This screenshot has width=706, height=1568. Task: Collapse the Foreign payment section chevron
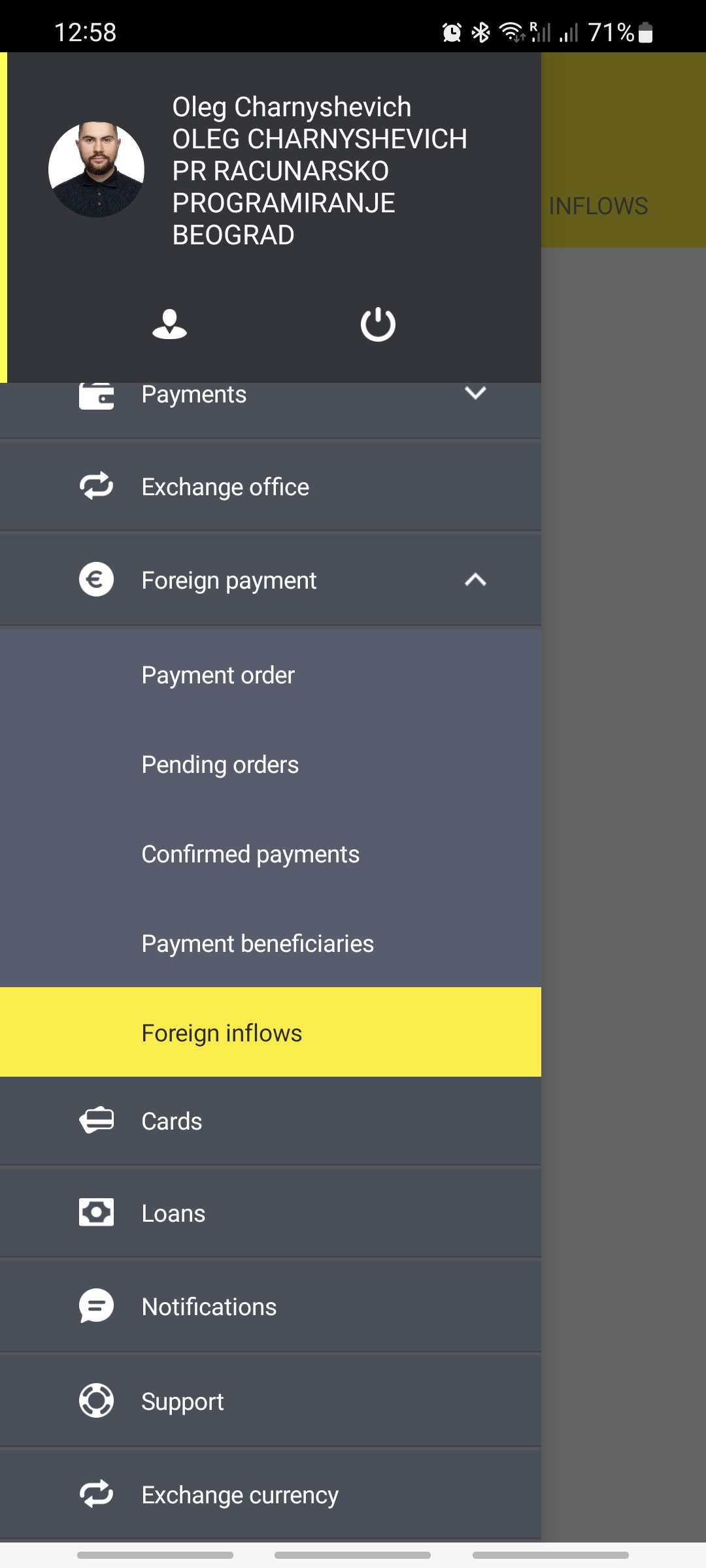475,580
